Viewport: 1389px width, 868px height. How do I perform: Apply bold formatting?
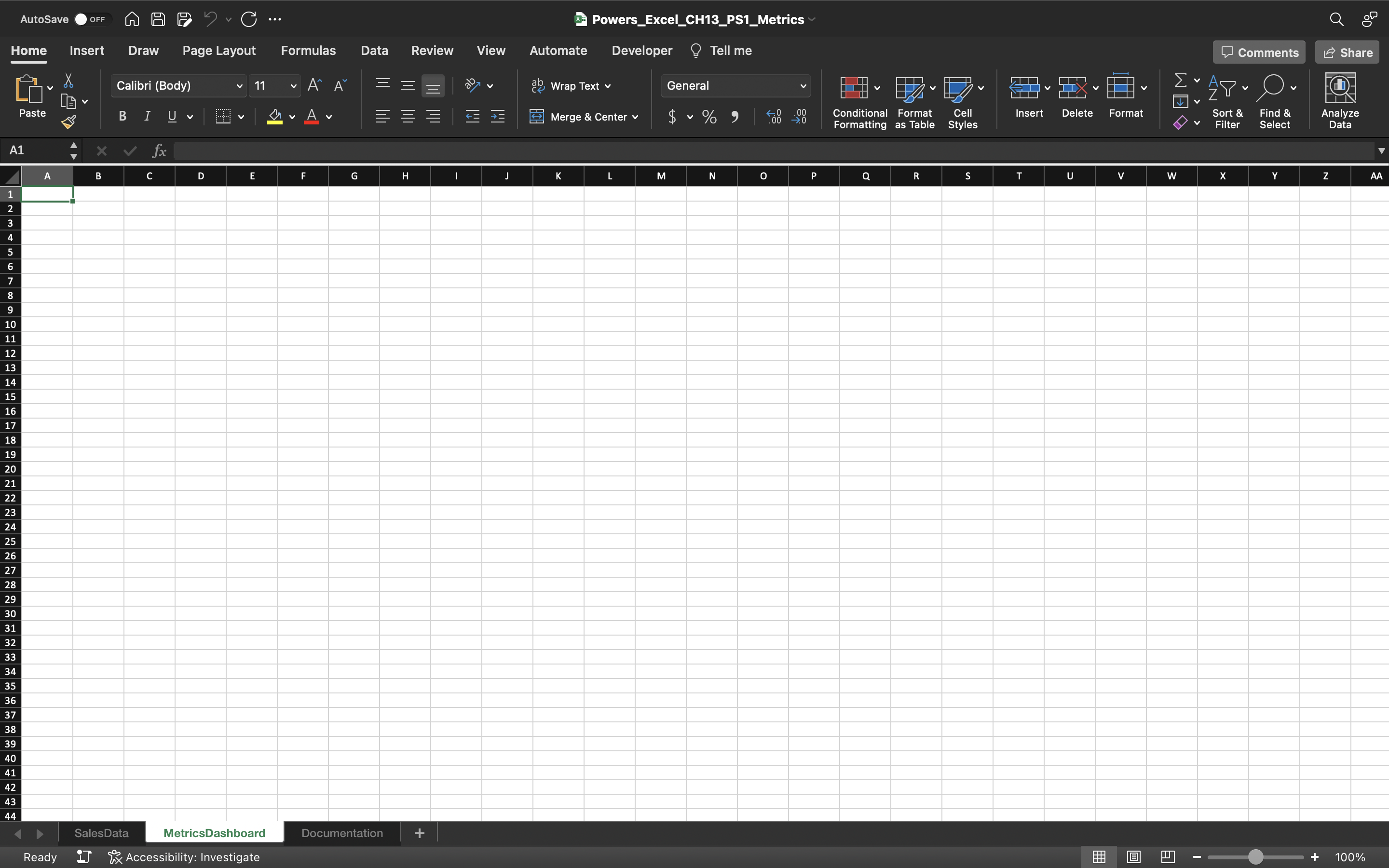pyautogui.click(x=122, y=117)
